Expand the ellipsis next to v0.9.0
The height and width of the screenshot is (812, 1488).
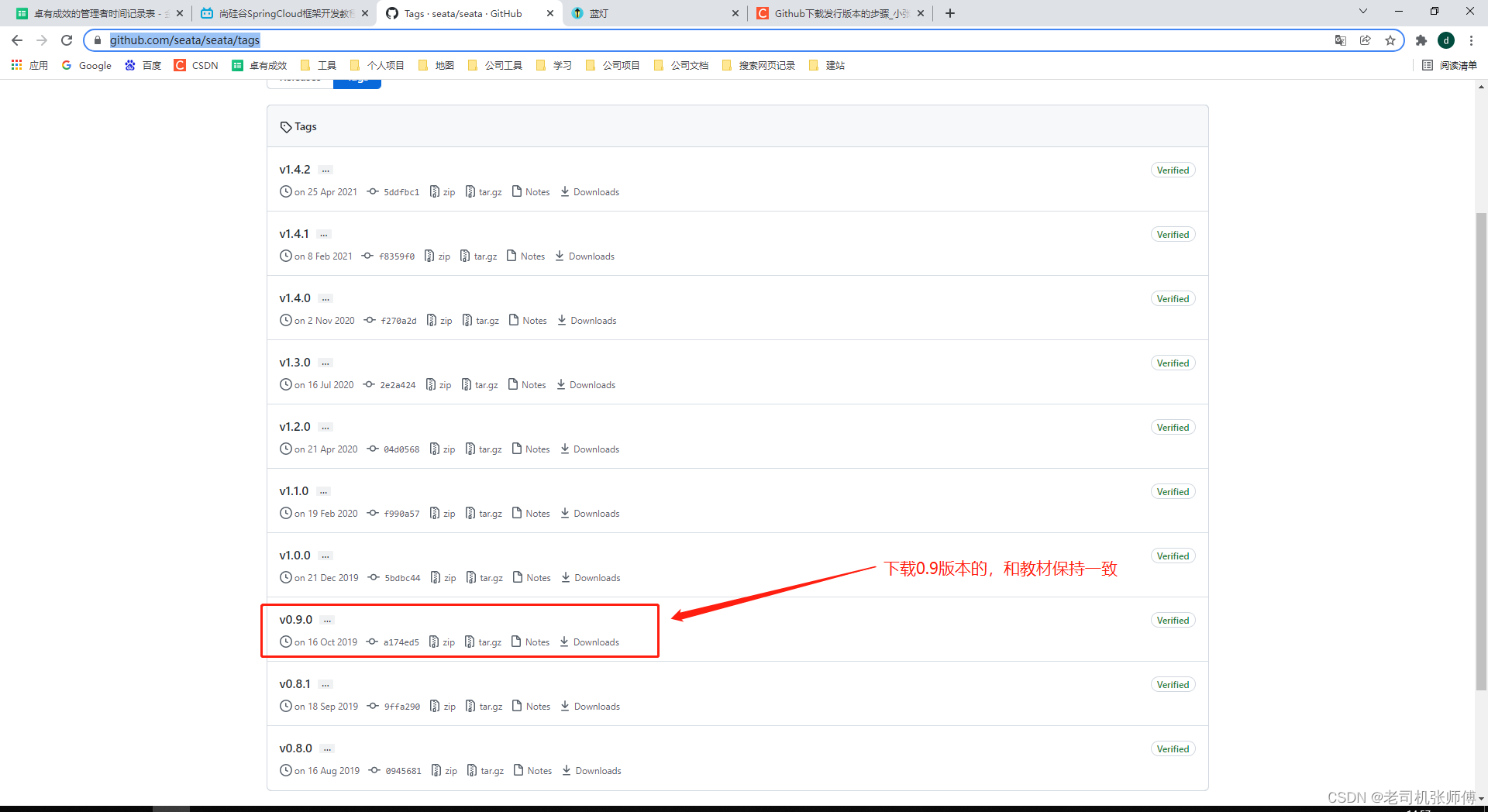point(327,620)
